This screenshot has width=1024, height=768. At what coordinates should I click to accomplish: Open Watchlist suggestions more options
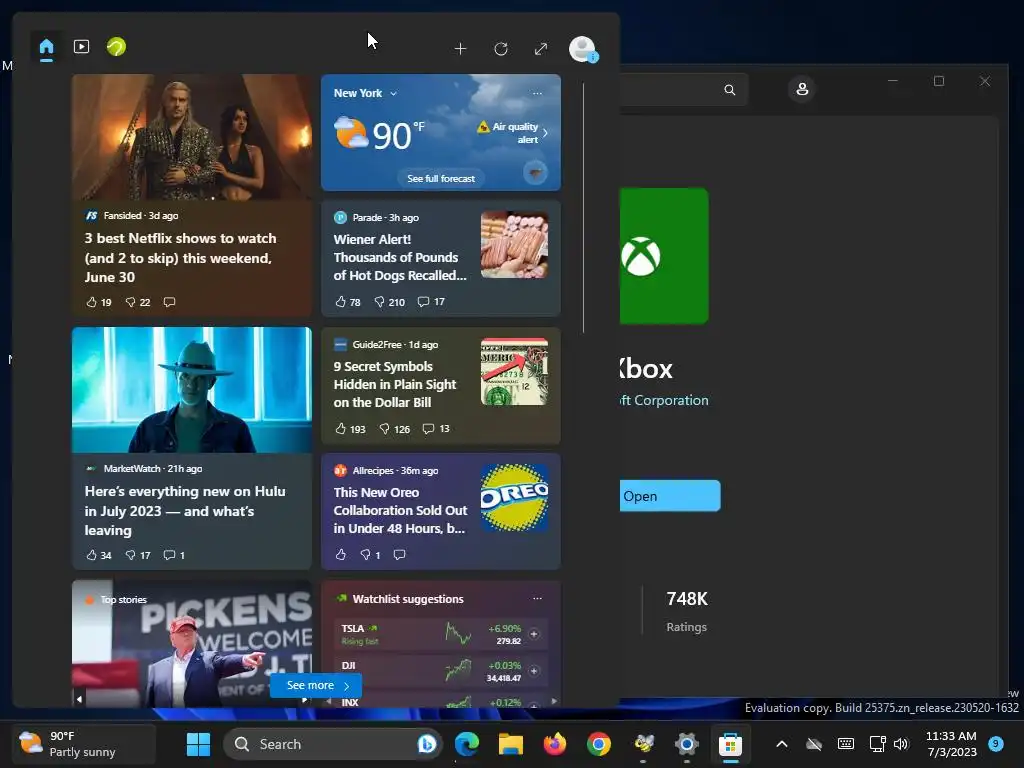click(x=537, y=599)
